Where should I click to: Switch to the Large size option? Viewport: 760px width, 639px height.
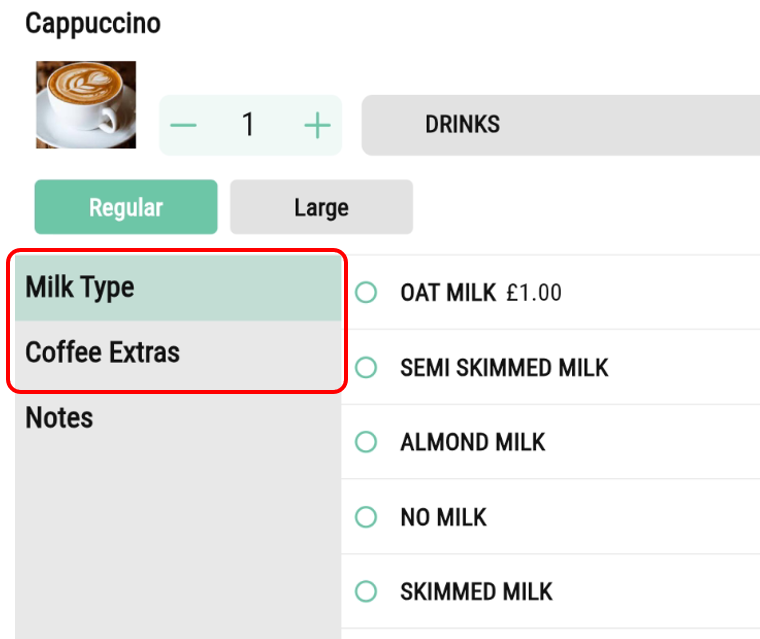tap(321, 207)
